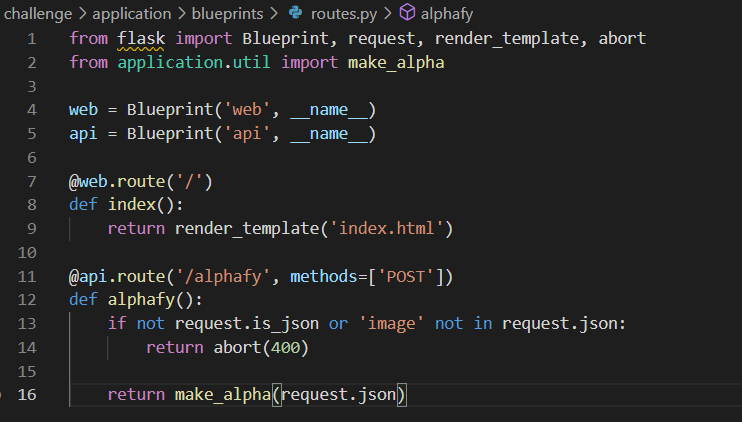This screenshot has height=422, width=742.
Task: Expand chevron after 'blueprints' breadcrumb
Action: [274, 14]
